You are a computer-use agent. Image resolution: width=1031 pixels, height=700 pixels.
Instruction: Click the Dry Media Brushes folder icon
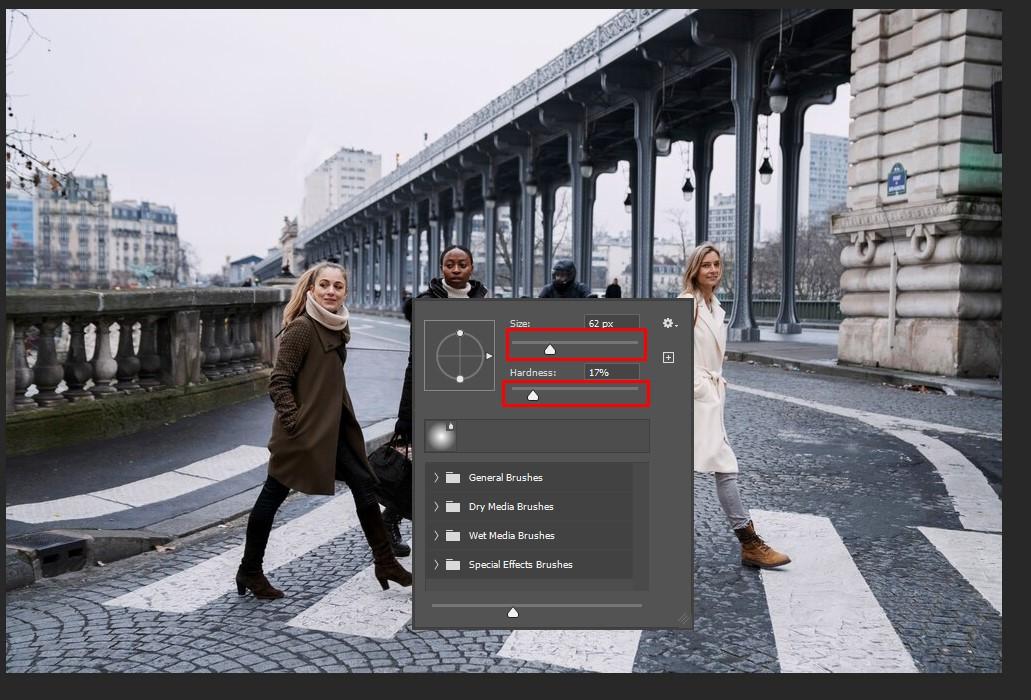[452, 507]
